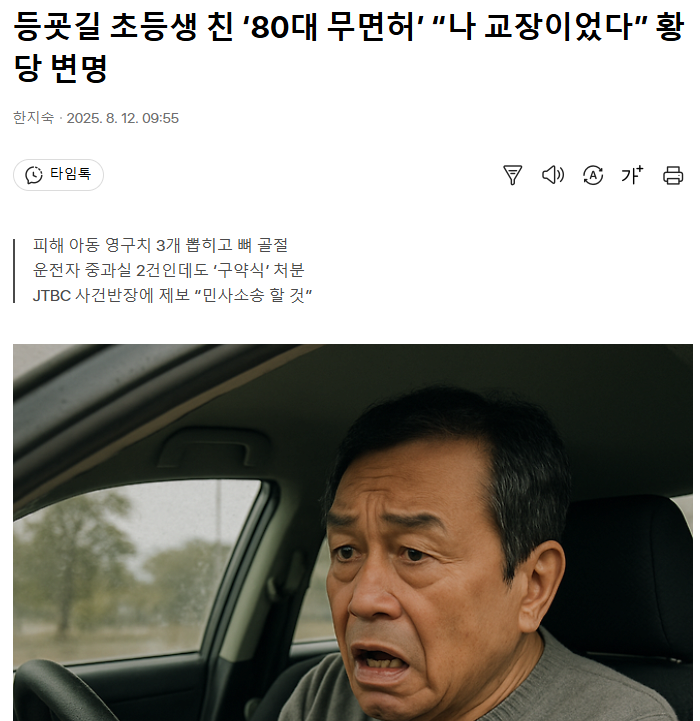This screenshot has height=721, width=700.
Task: Click the publish date 2025. 8. 12. 09:55
Action: click(122, 118)
